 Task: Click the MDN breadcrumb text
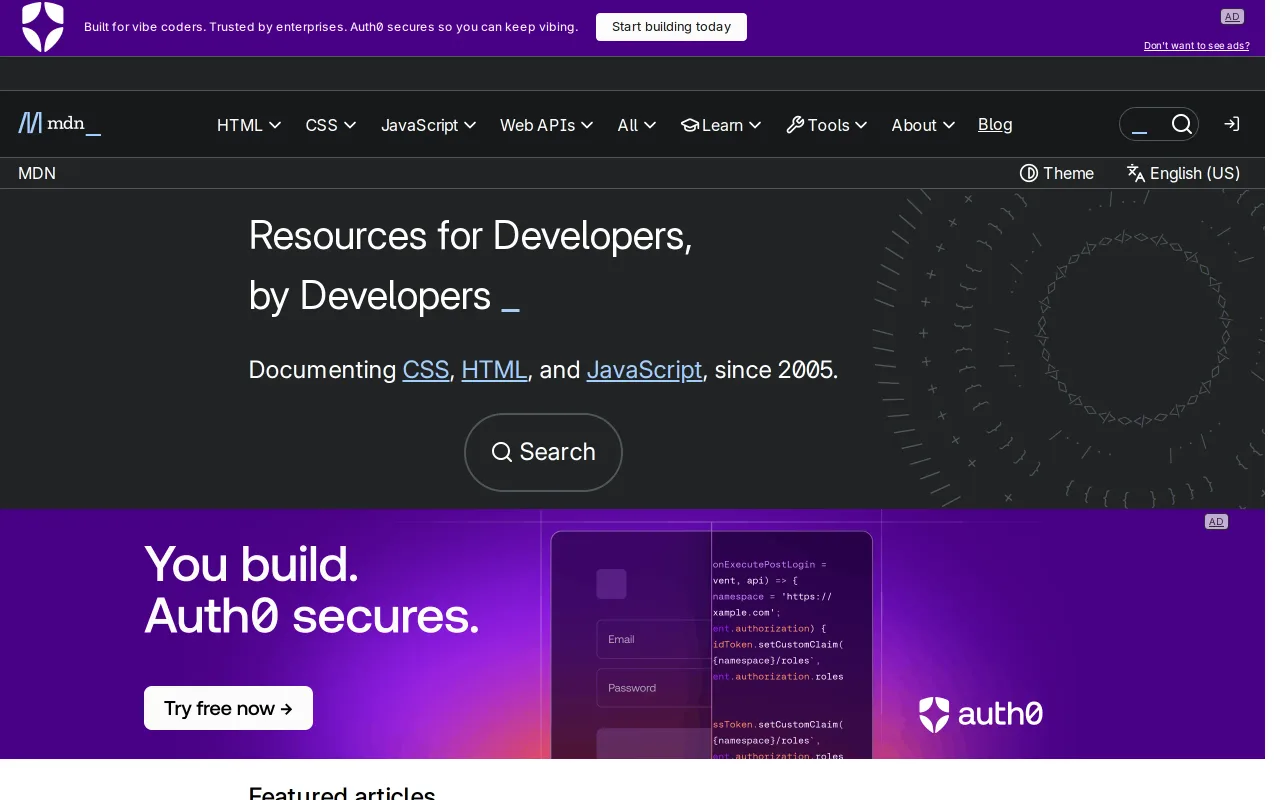pyautogui.click(x=37, y=173)
